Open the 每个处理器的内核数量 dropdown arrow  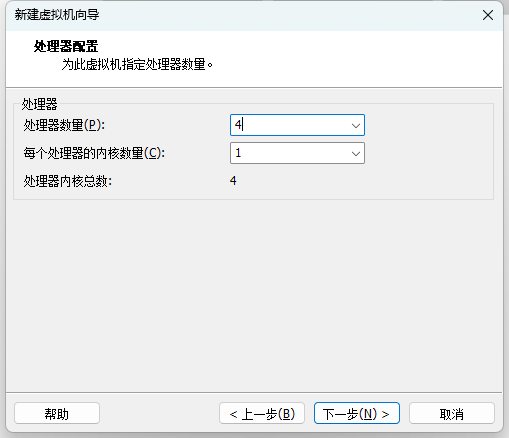pos(356,153)
